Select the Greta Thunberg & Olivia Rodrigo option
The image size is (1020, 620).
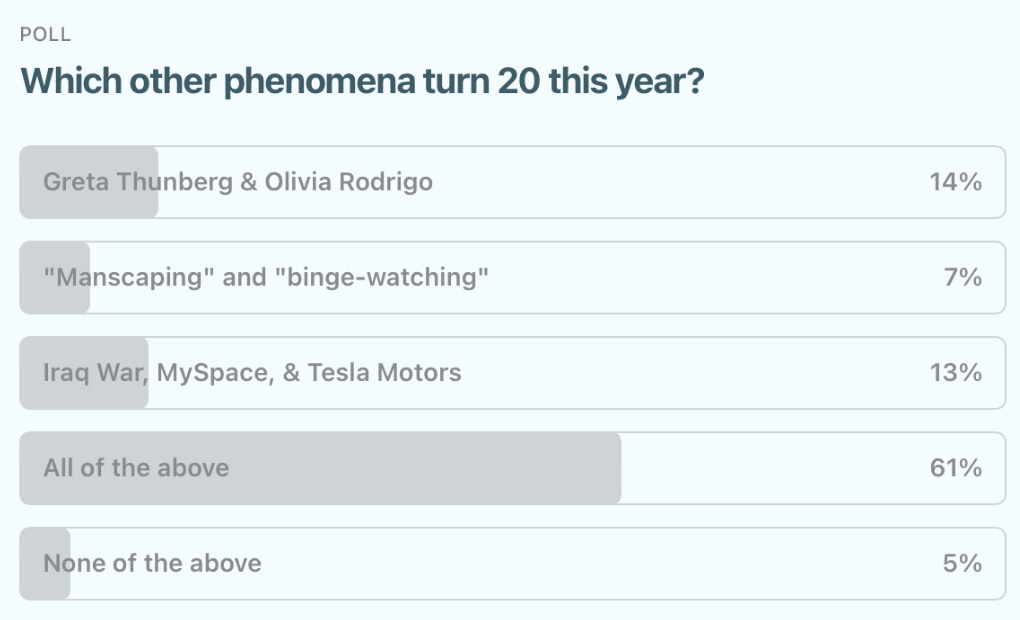pos(513,182)
